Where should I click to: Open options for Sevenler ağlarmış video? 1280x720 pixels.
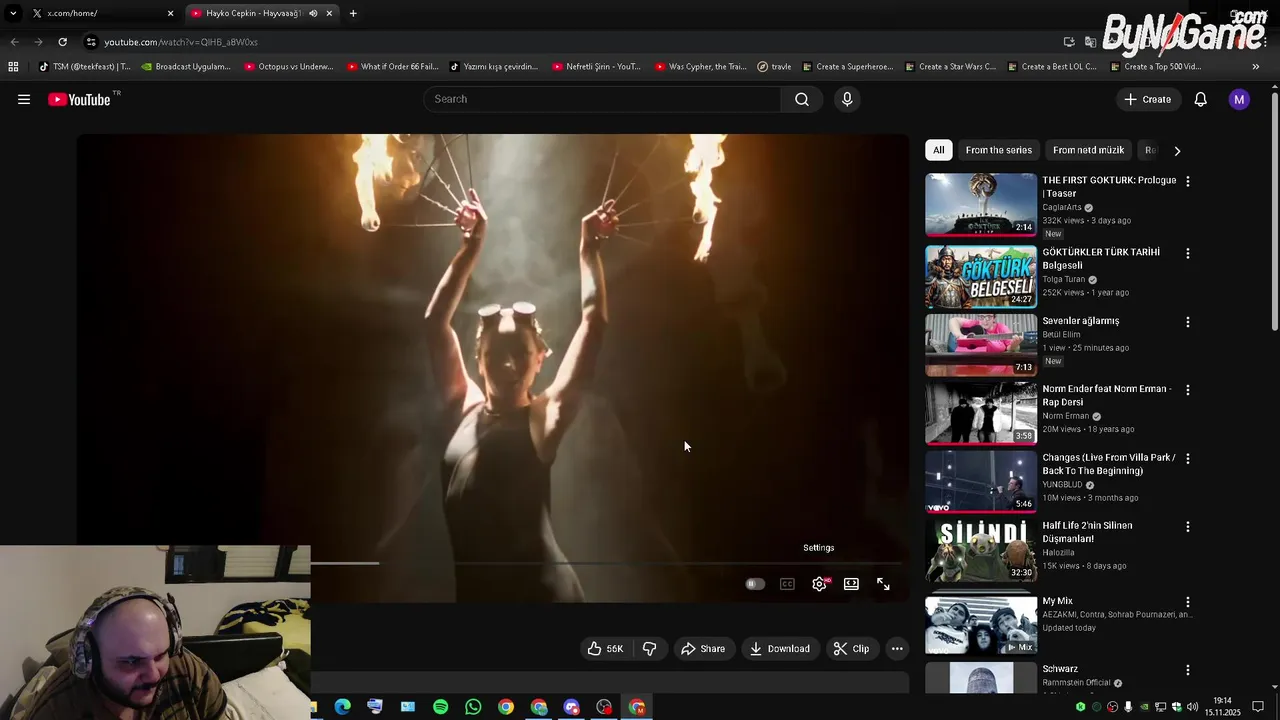1187,322
